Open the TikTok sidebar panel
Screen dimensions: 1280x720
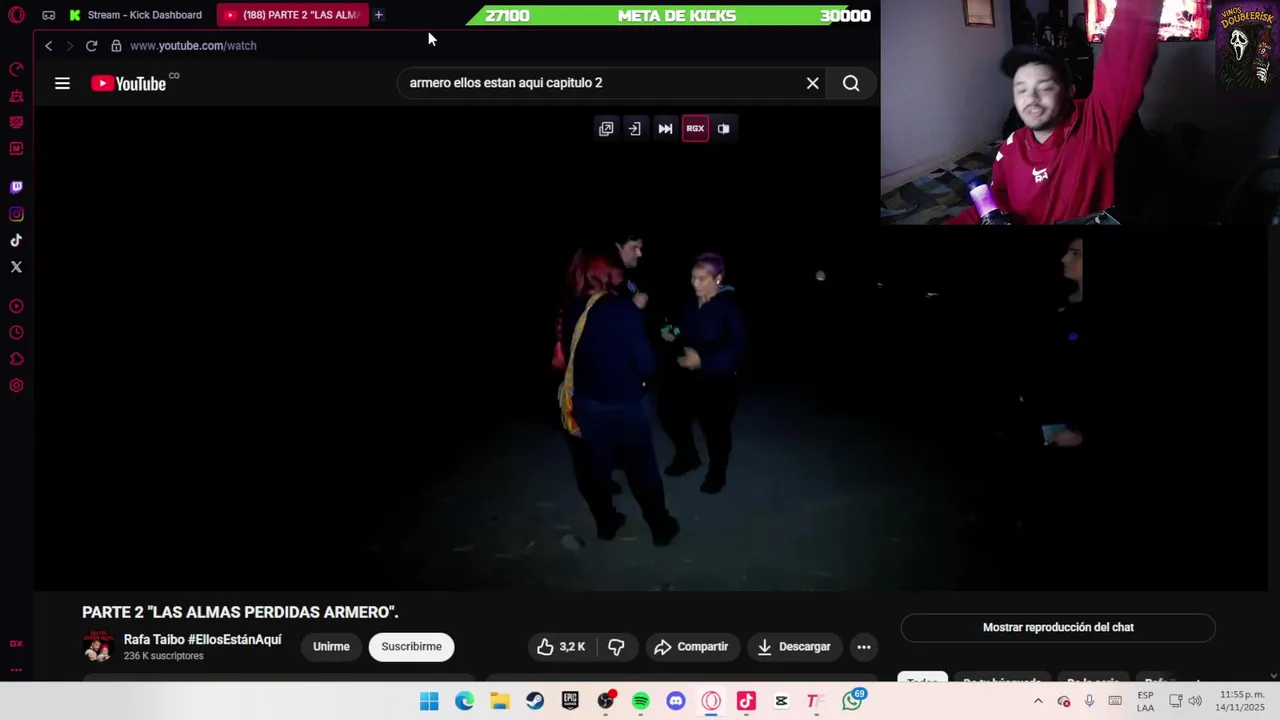pyautogui.click(x=16, y=240)
